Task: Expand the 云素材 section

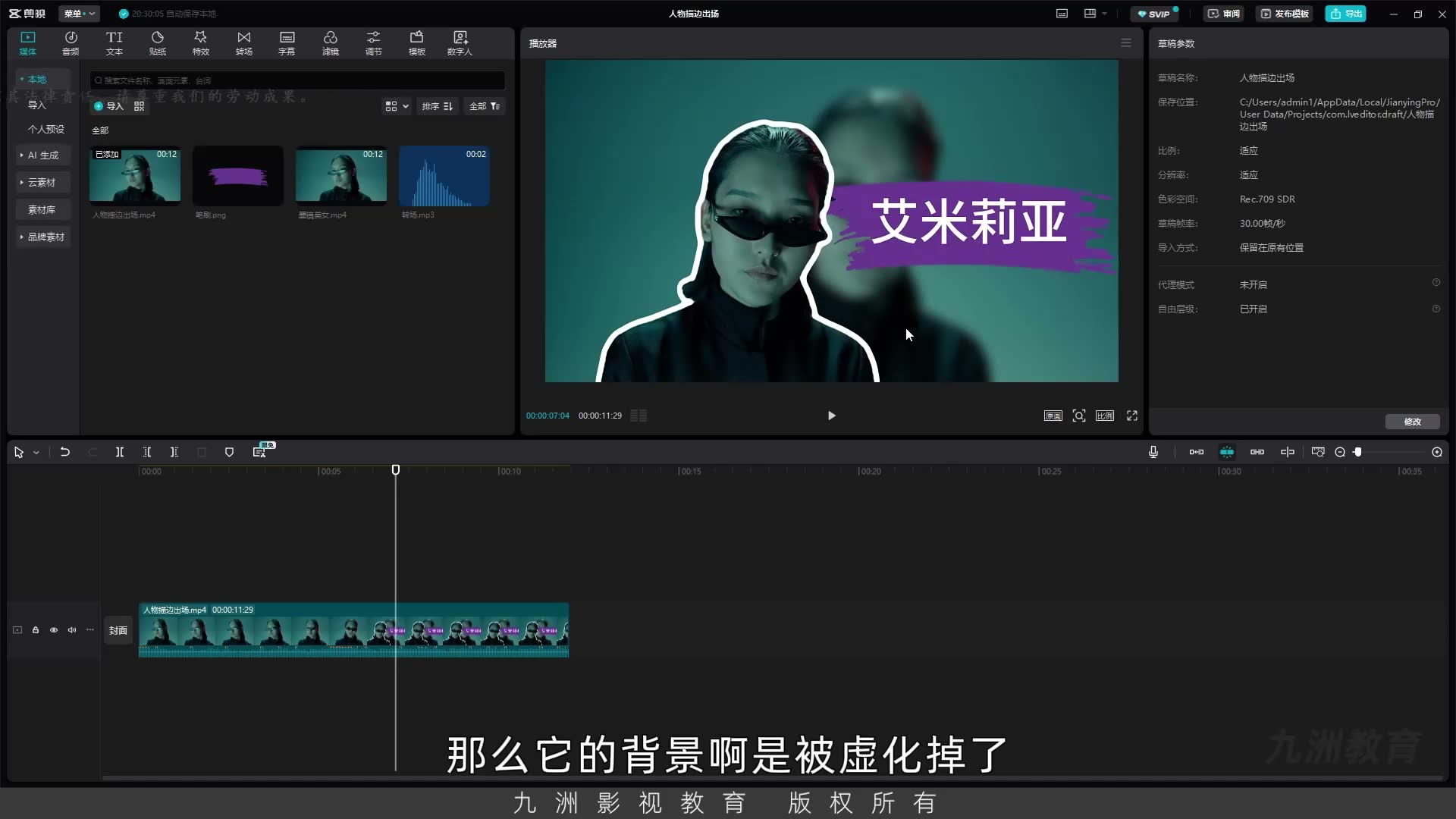Action: 43,183
